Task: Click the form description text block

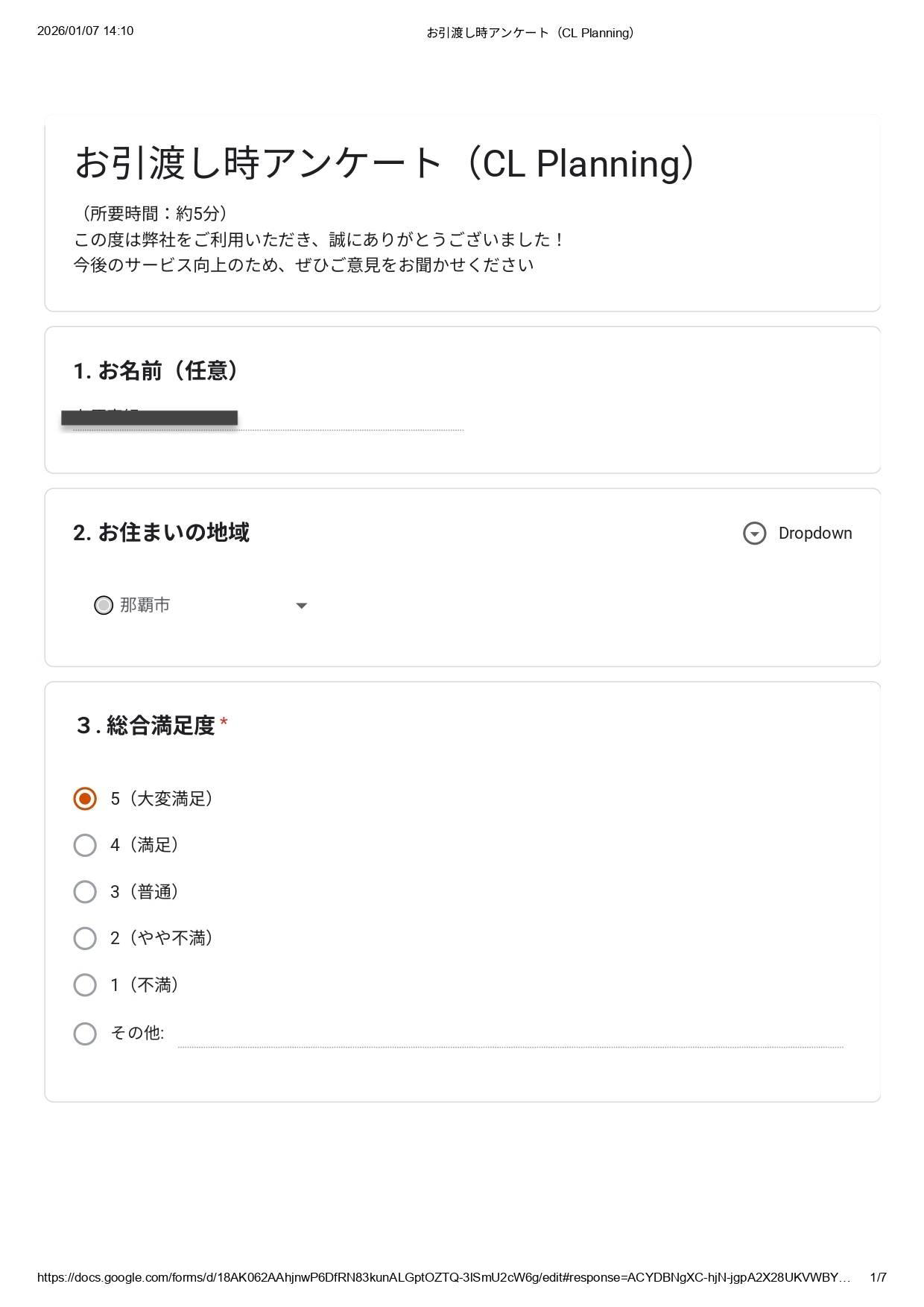Action: (318, 239)
